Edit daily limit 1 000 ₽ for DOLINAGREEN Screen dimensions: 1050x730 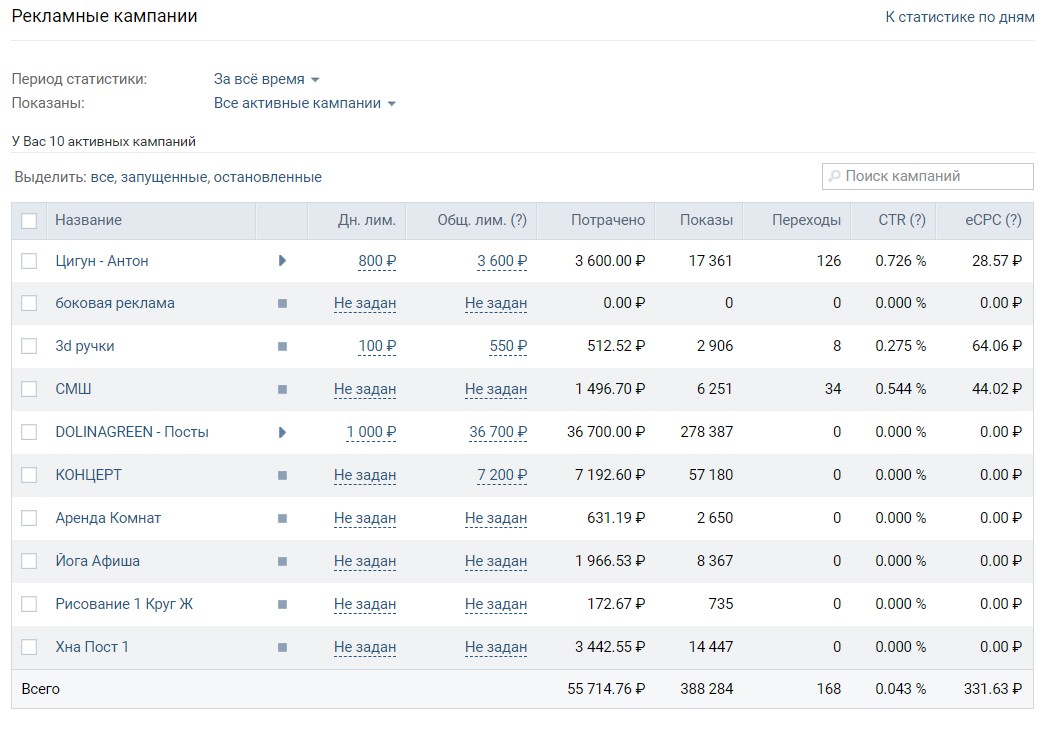pos(371,432)
